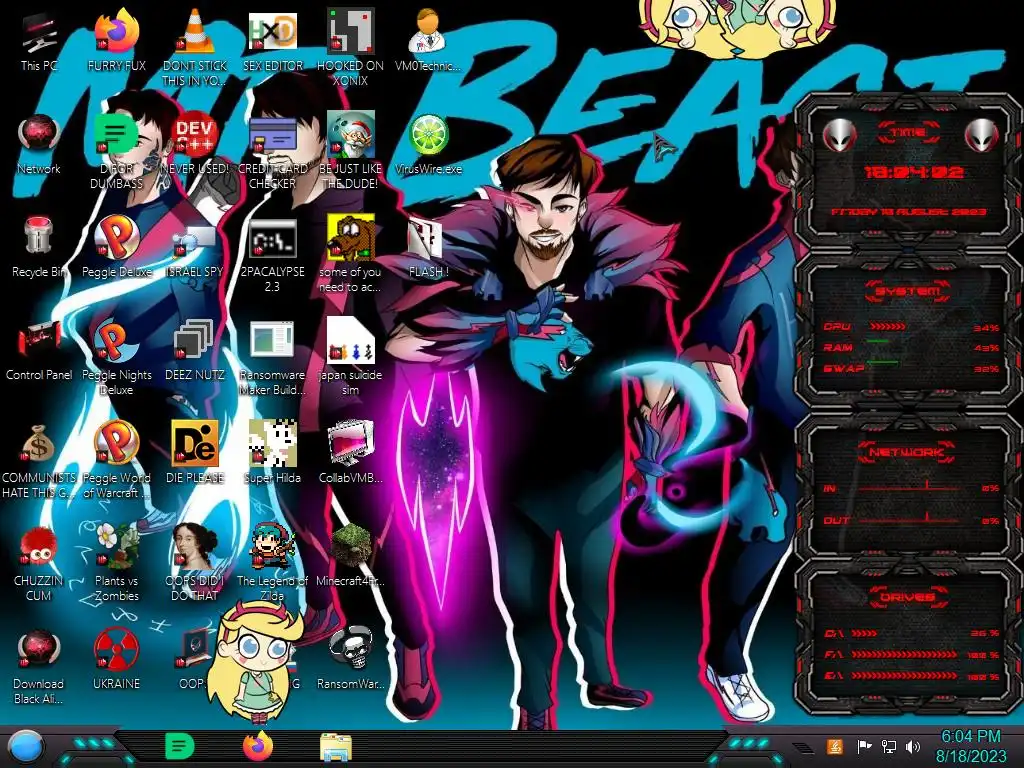1024x768 pixels.
Task: Select the VLC cone desktop shortcut
Action: 194,47
